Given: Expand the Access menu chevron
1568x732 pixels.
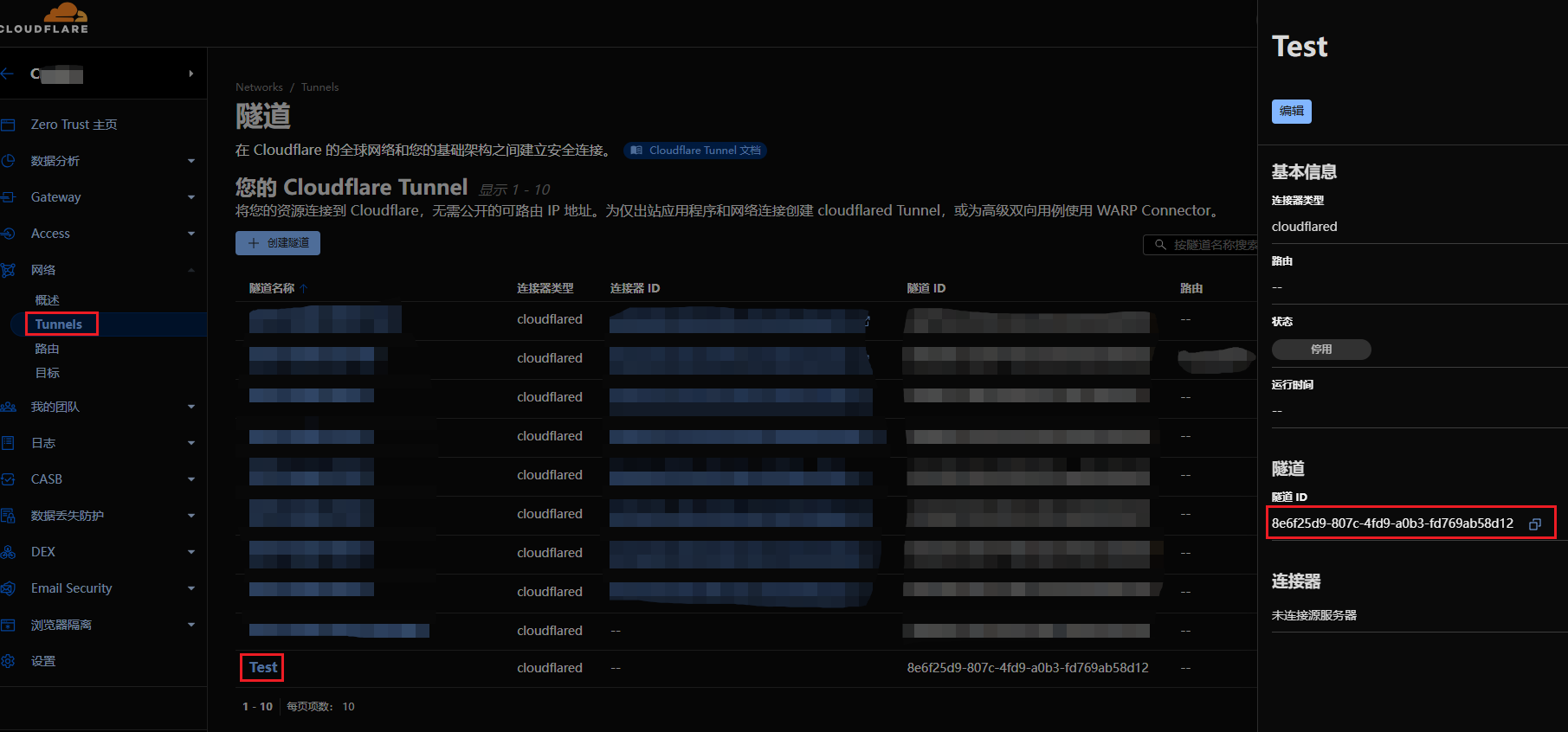Looking at the screenshot, I should pos(191,234).
